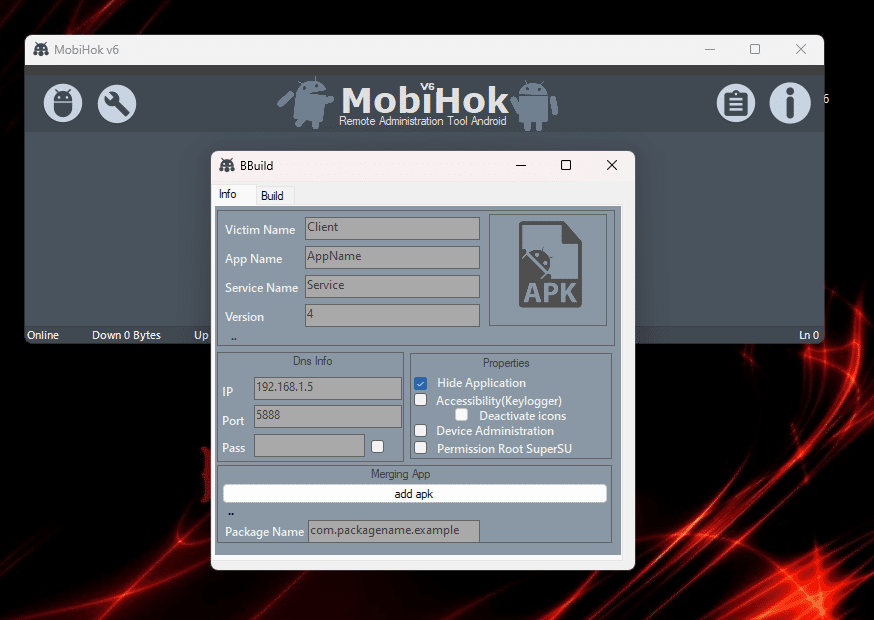Click the Merging App group label
874x620 pixels.
(401, 474)
